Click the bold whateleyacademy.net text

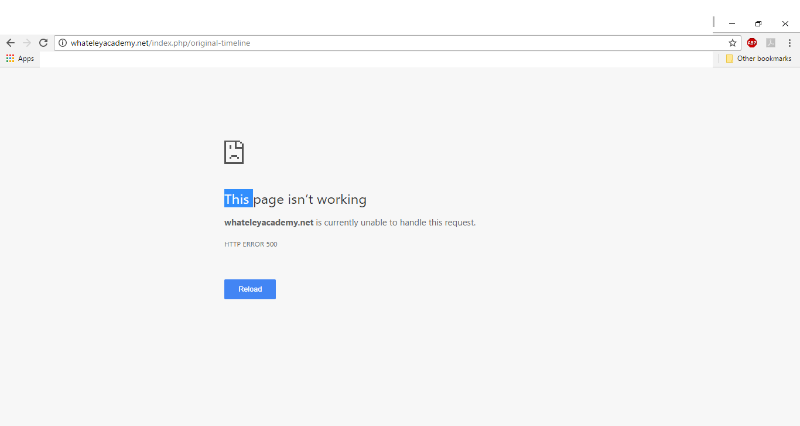(269, 222)
